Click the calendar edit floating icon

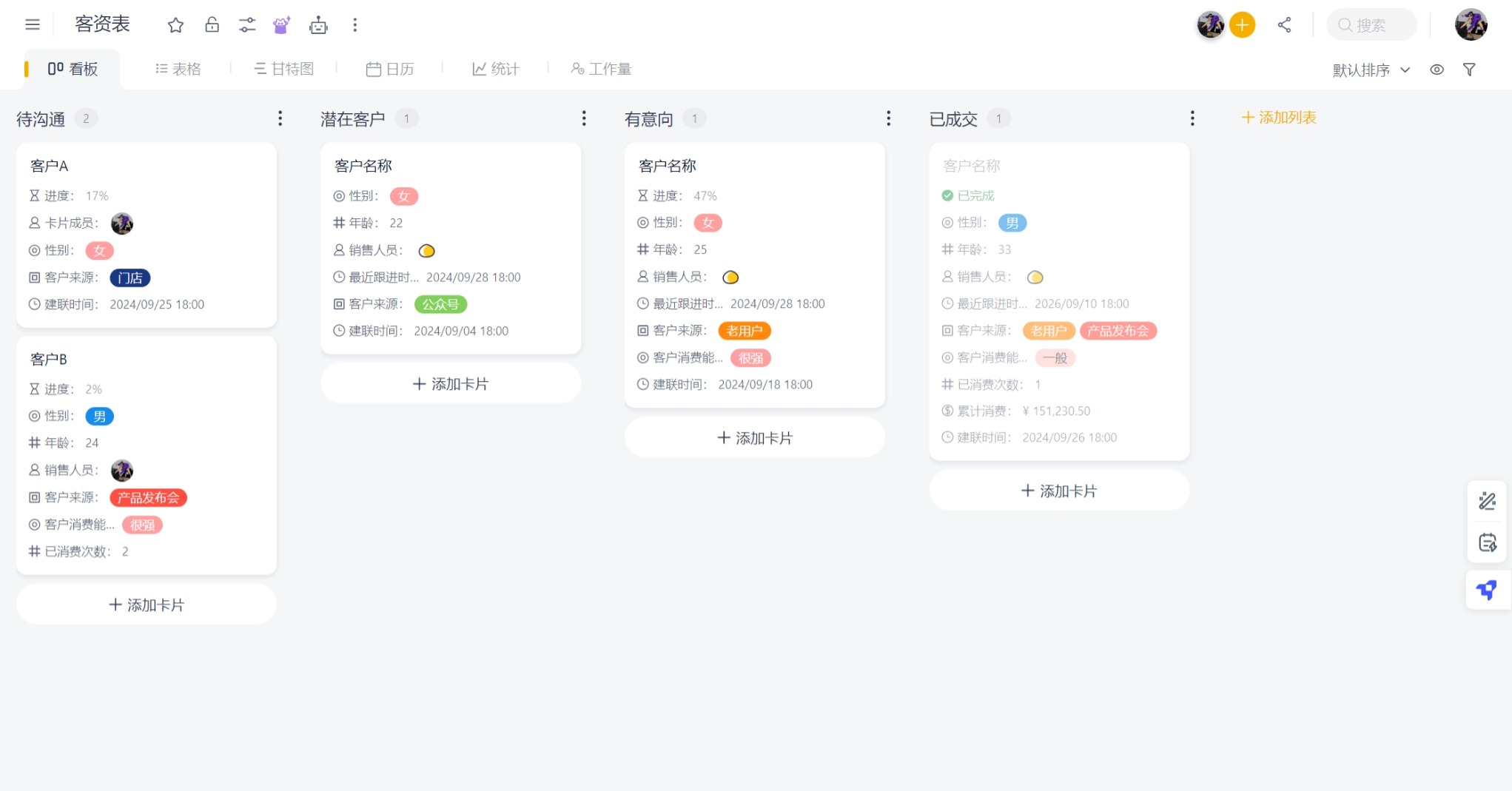click(x=1487, y=542)
